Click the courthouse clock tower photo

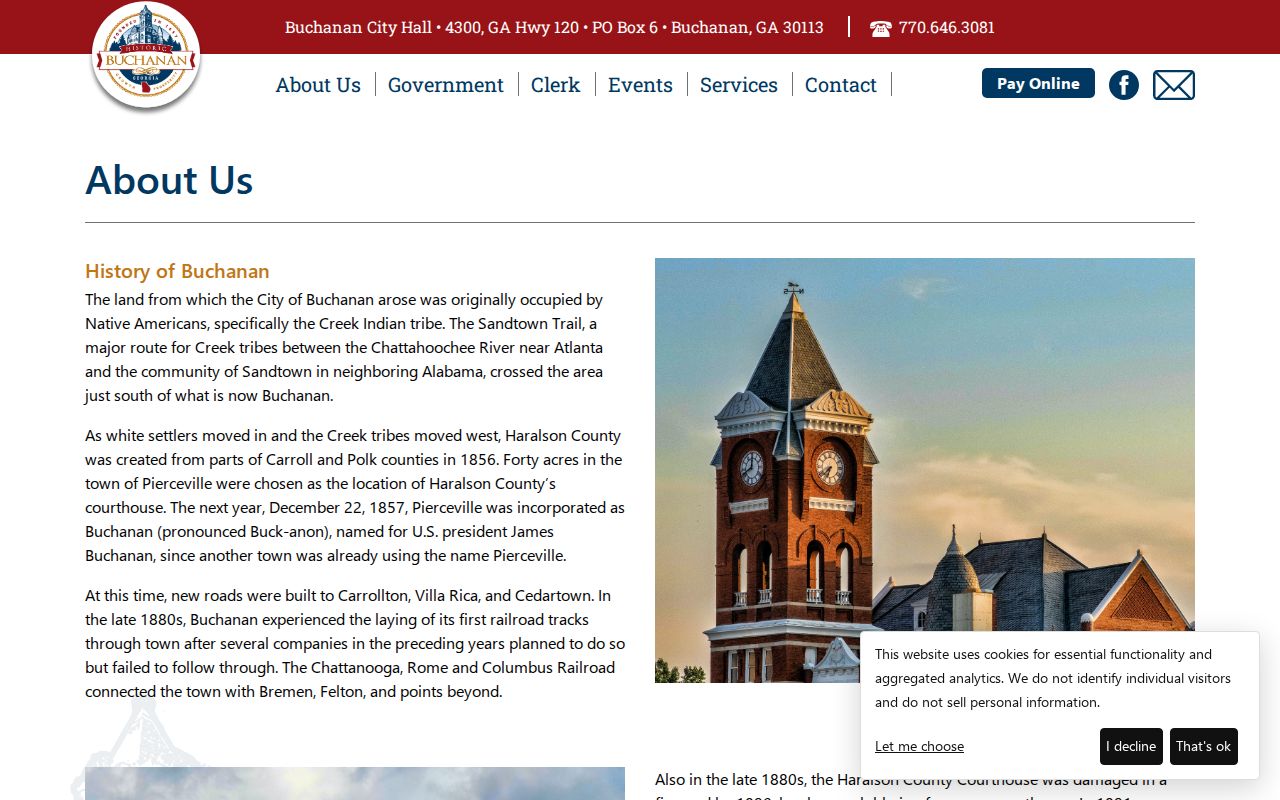tap(925, 470)
